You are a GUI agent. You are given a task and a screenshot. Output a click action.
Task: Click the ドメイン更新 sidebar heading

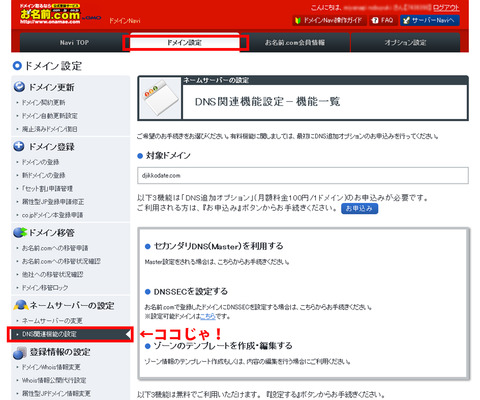pos(52,87)
